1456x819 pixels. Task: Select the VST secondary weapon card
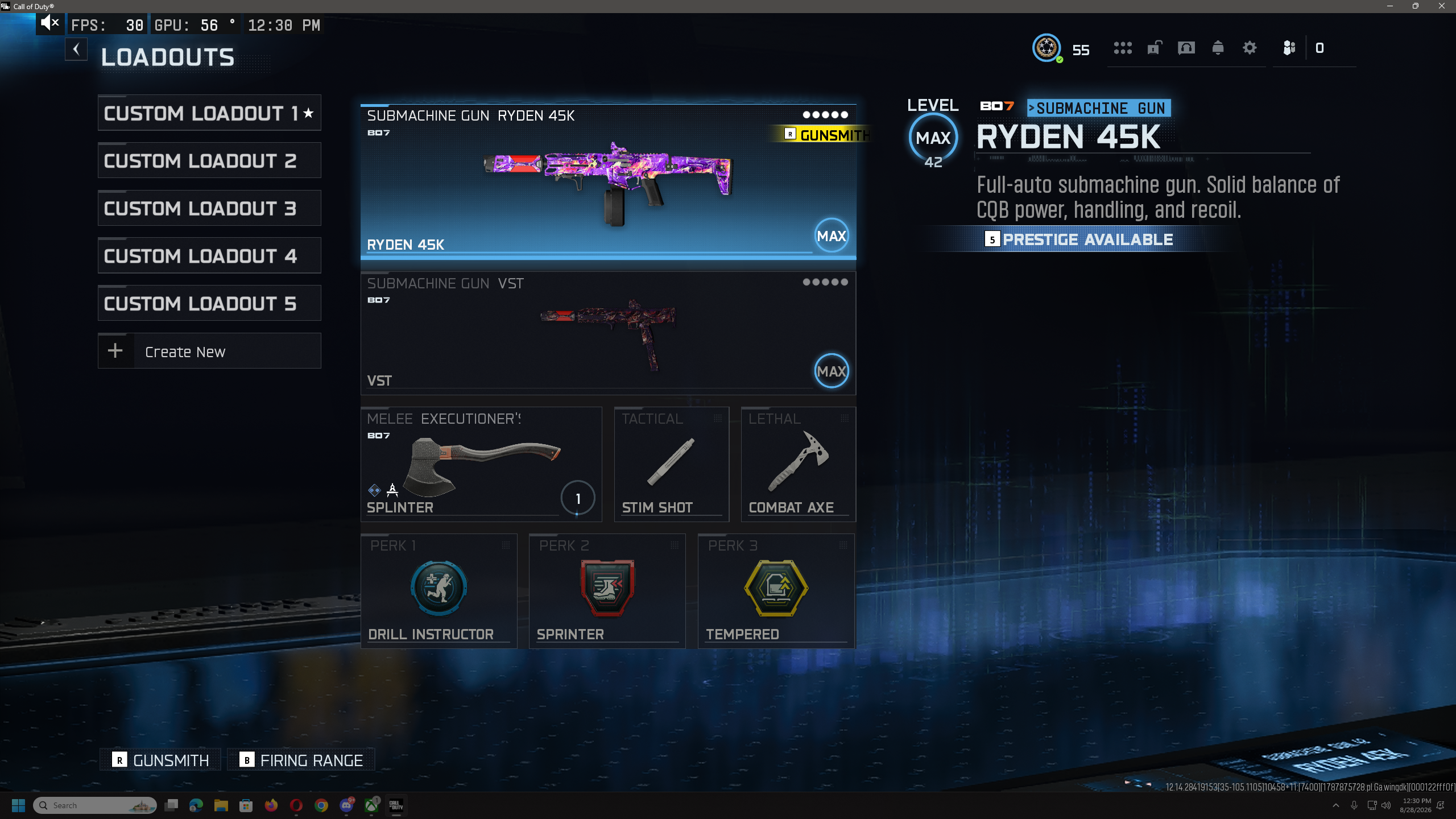(x=608, y=333)
